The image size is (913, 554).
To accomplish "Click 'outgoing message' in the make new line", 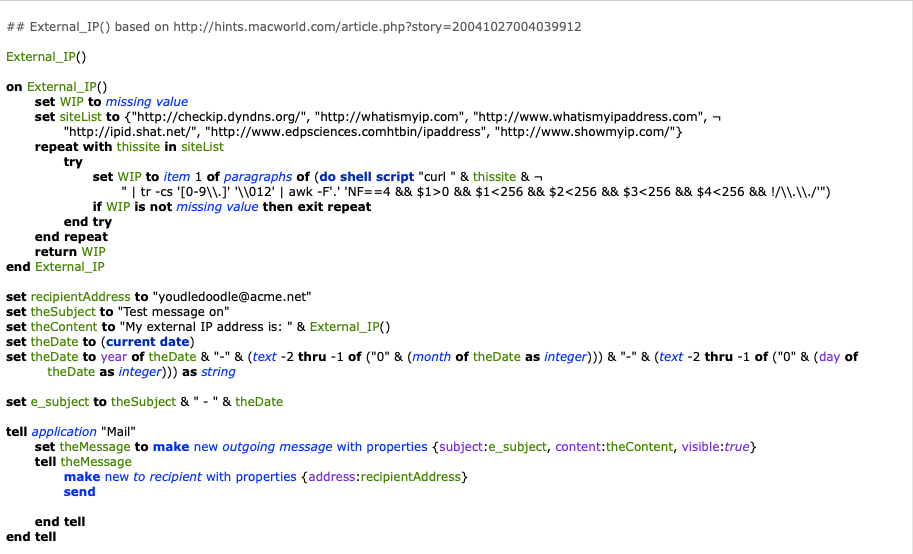I will [x=277, y=447].
